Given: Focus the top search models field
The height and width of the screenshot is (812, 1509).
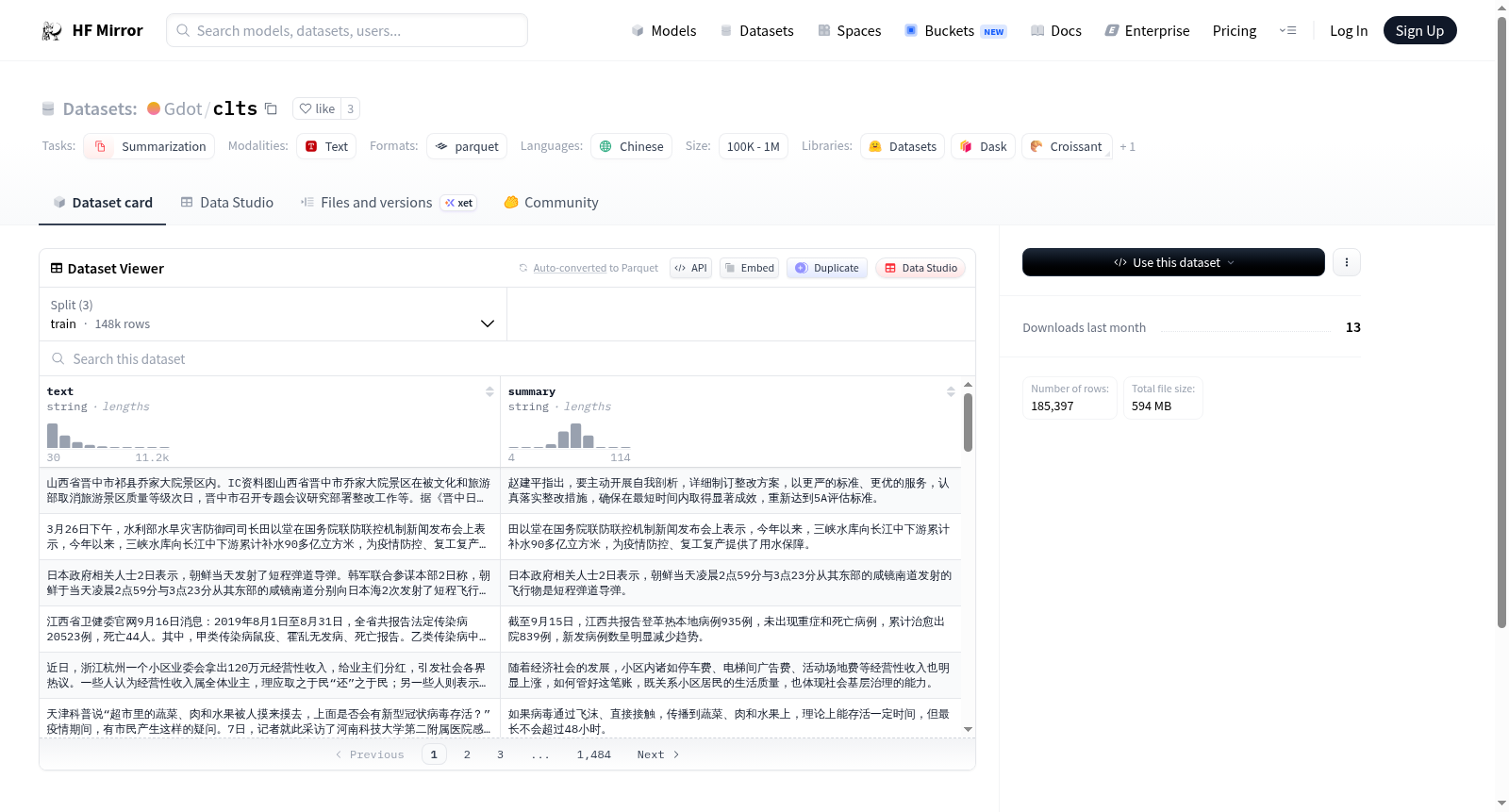Looking at the screenshot, I should (347, 30).
